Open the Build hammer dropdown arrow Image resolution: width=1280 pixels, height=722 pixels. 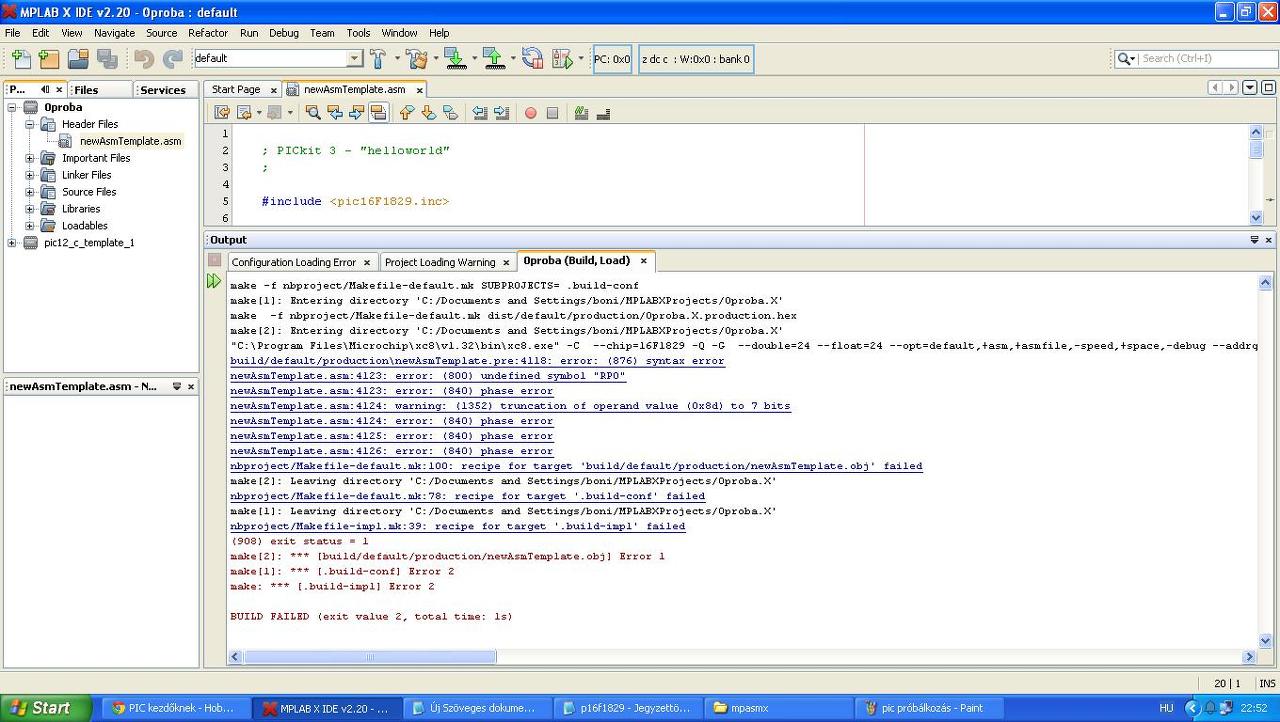(x=397, y=59)
